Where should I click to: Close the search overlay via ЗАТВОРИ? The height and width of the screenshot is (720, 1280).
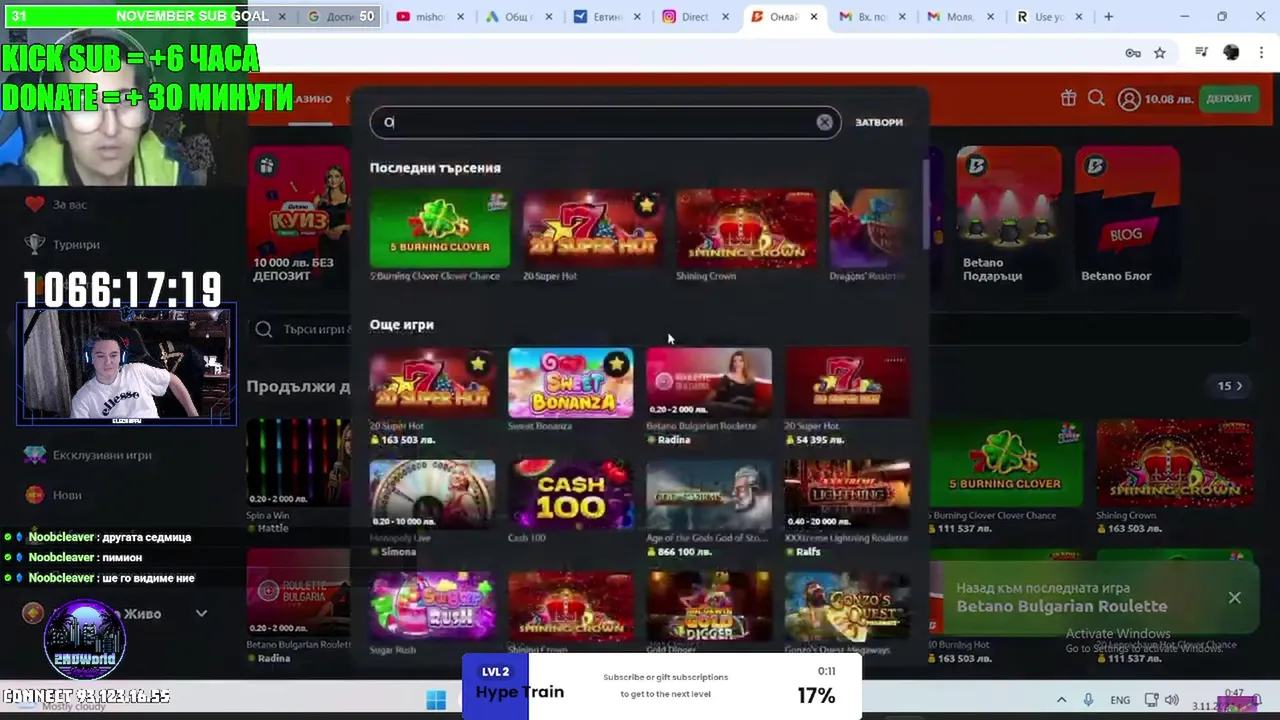pos(878,122)
